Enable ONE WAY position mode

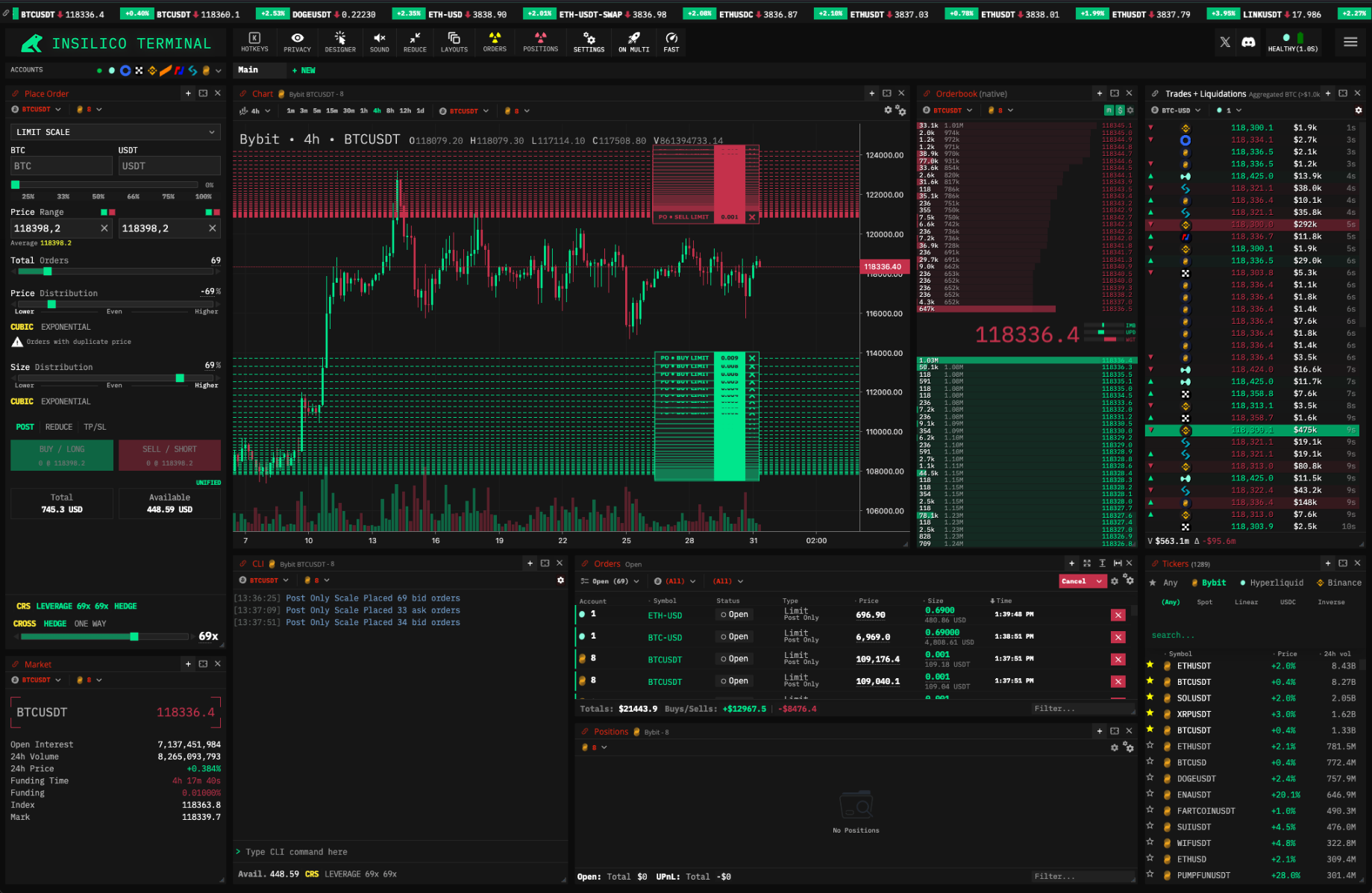tap(90, 624)
